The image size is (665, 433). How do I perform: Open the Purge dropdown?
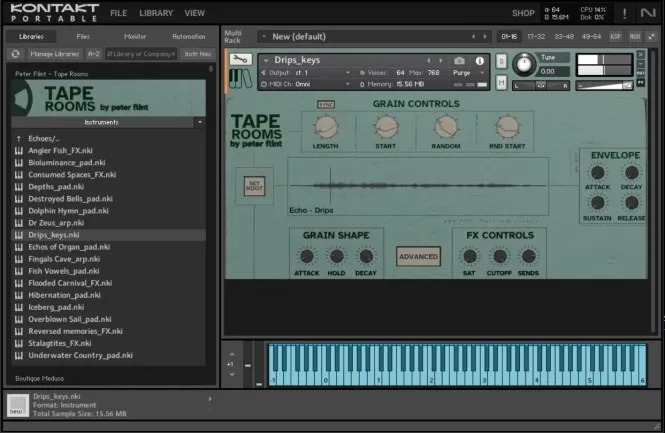tap(482, 73)
